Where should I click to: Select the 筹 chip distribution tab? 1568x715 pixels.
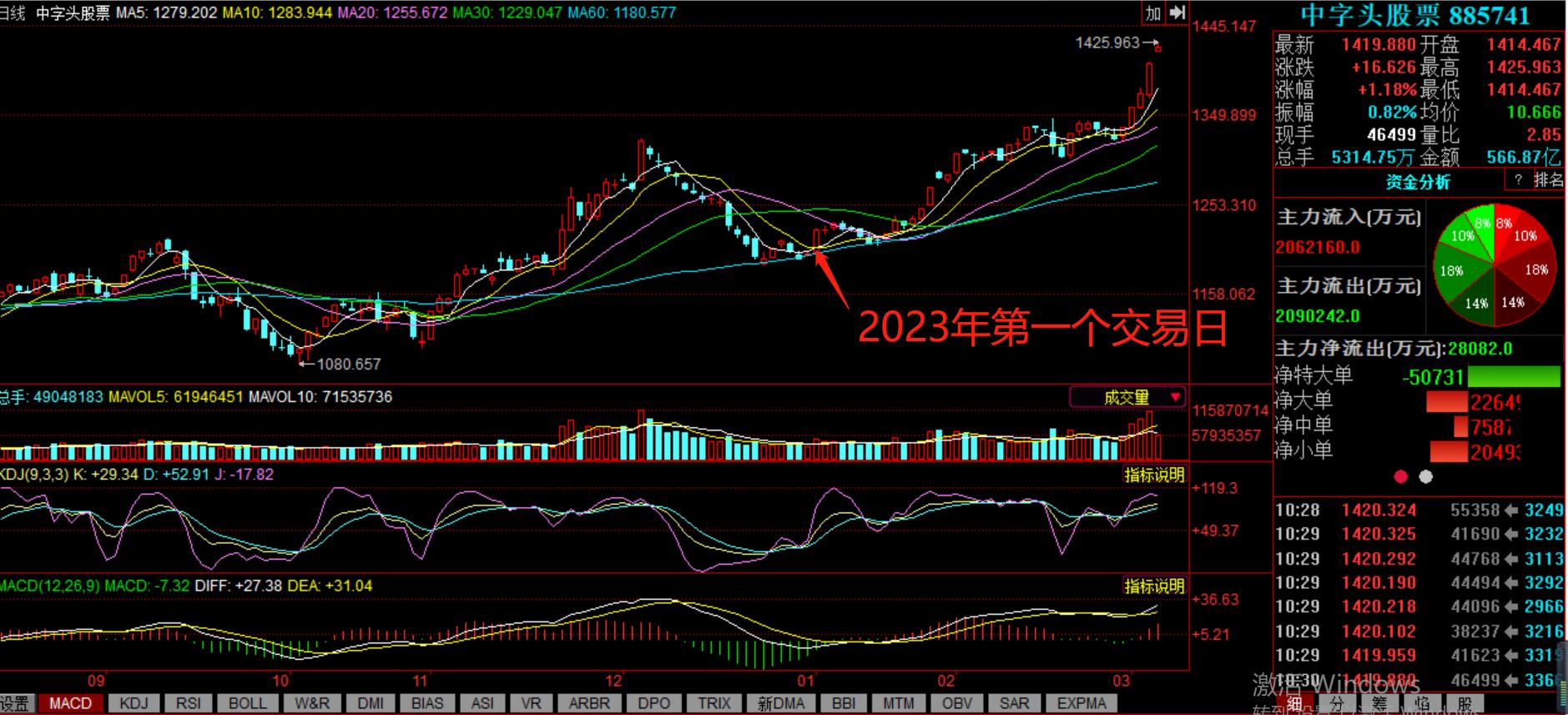point(1380,704)
